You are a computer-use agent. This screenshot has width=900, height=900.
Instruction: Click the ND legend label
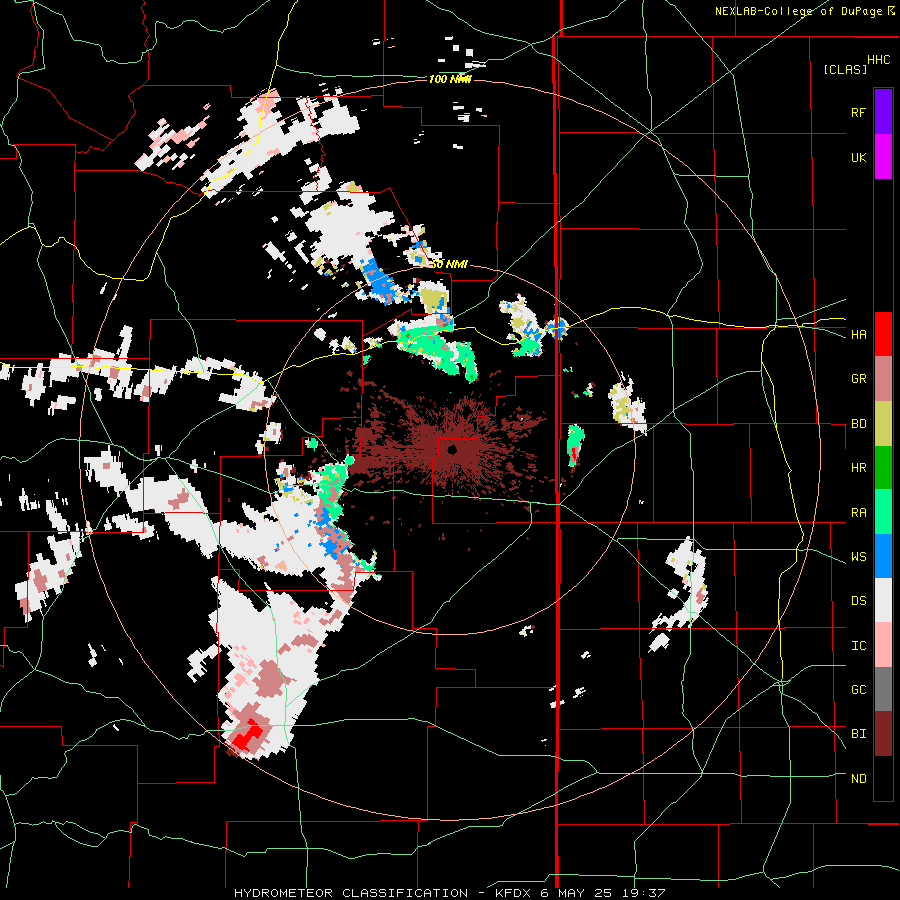(858, 779)
